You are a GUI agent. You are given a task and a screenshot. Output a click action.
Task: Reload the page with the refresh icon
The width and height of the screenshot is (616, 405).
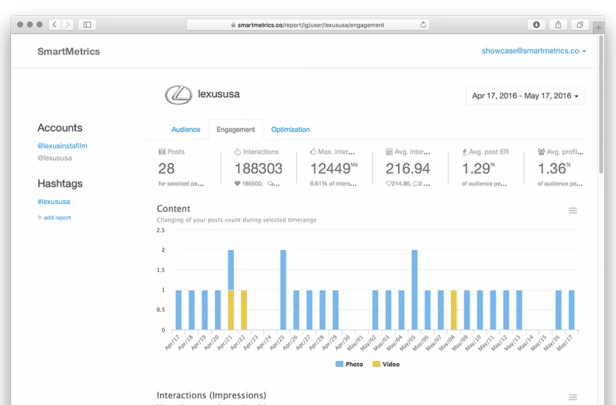423,25
